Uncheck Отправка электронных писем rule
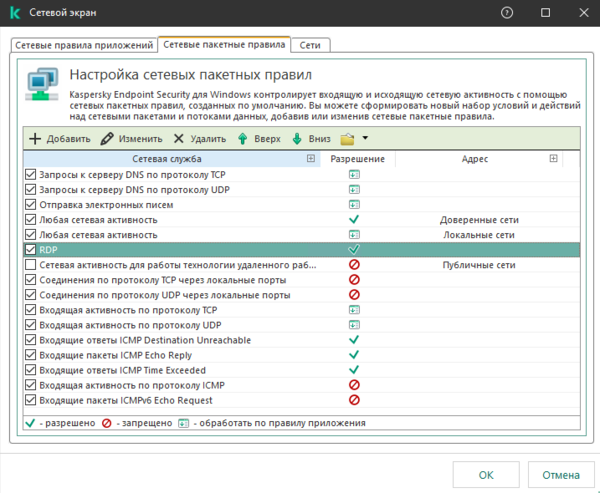The height and width of the screenshot is (493, 600). point(30,204)
